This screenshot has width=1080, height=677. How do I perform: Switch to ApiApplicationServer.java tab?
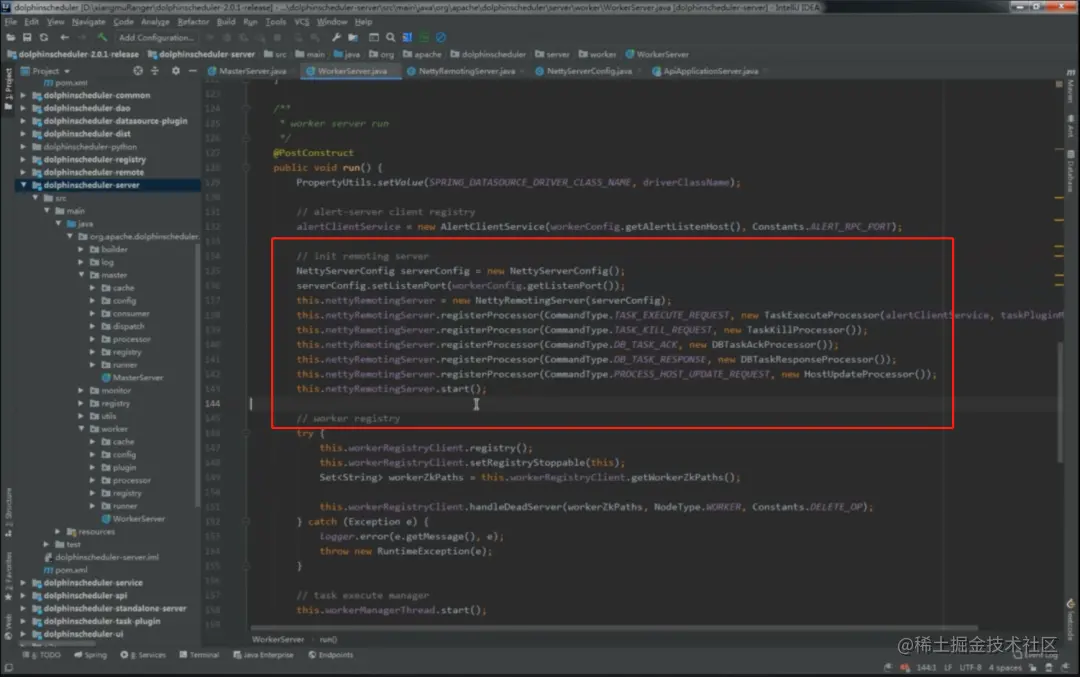tap(710, 71)
